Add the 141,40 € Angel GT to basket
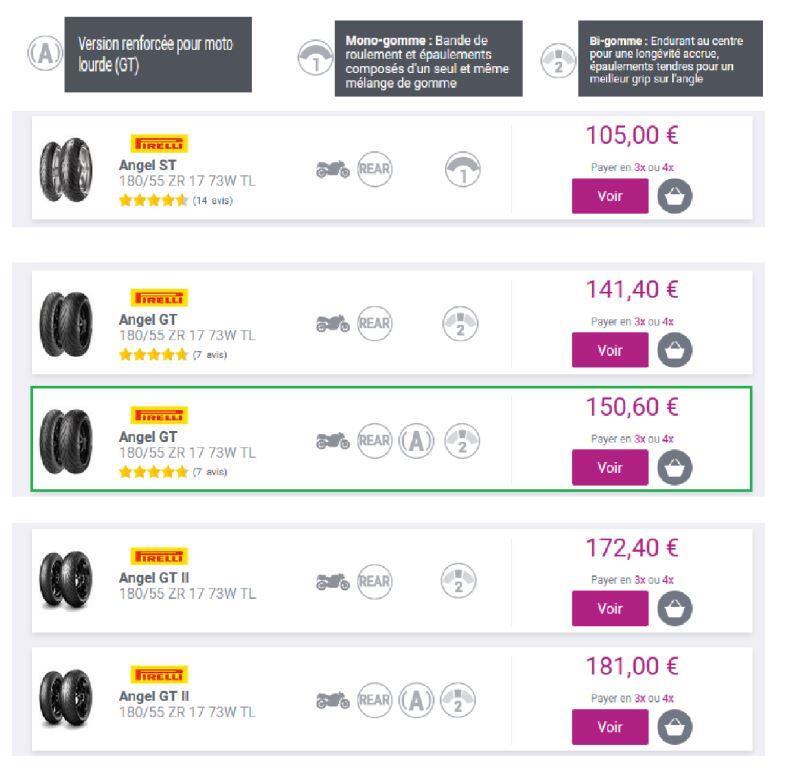This screenshot has height=768, width=785. 675,350
